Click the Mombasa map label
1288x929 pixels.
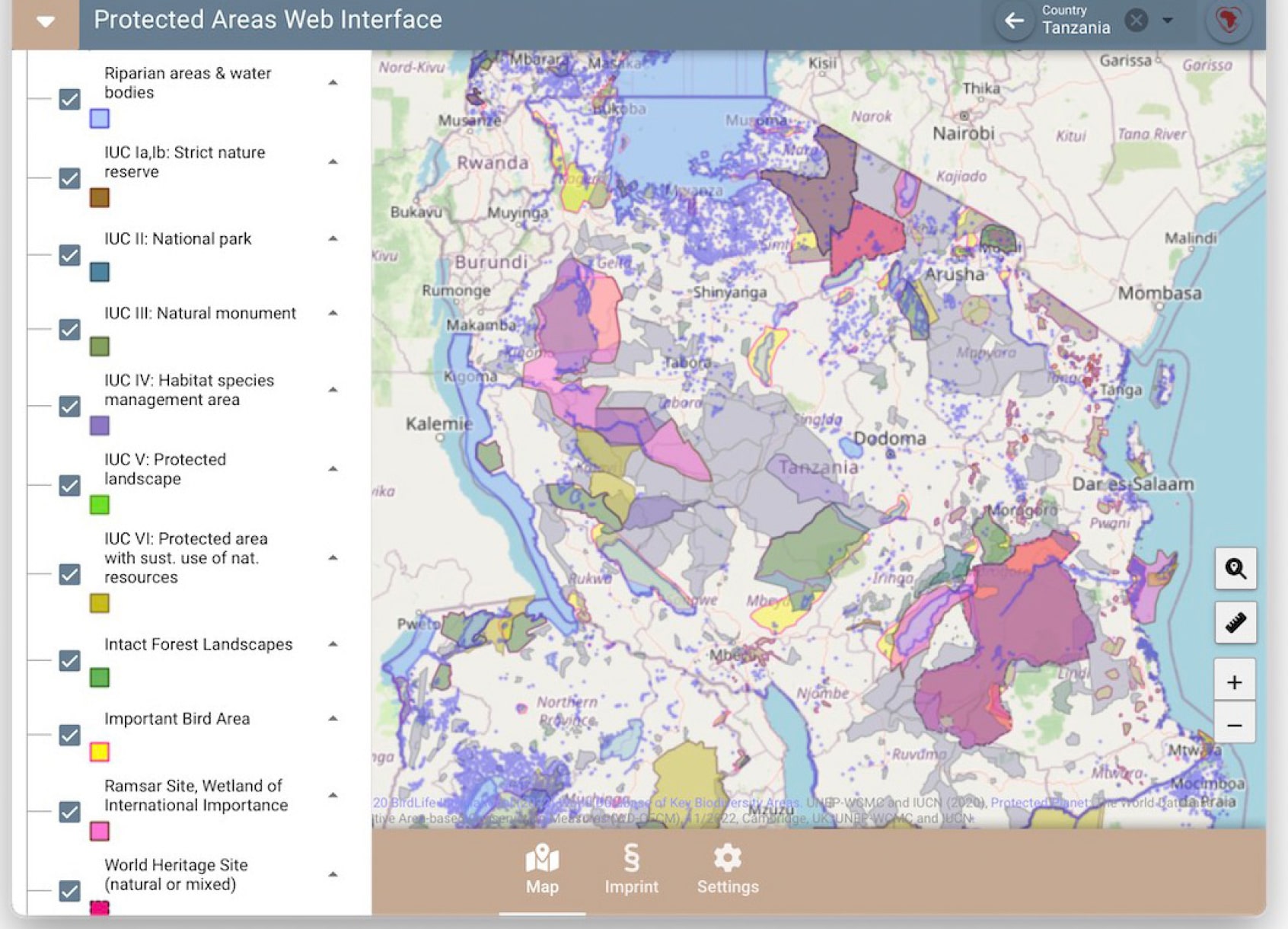1159,293
